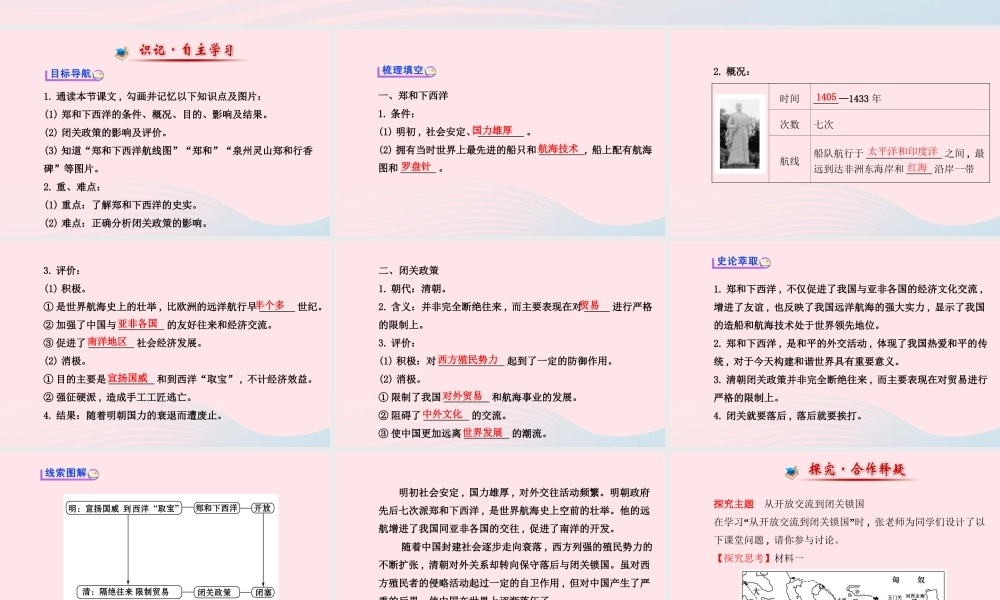The image size is (1000, 600).
Task: Click the 识记·自主学习 slide title
Action: pos(188,50)
